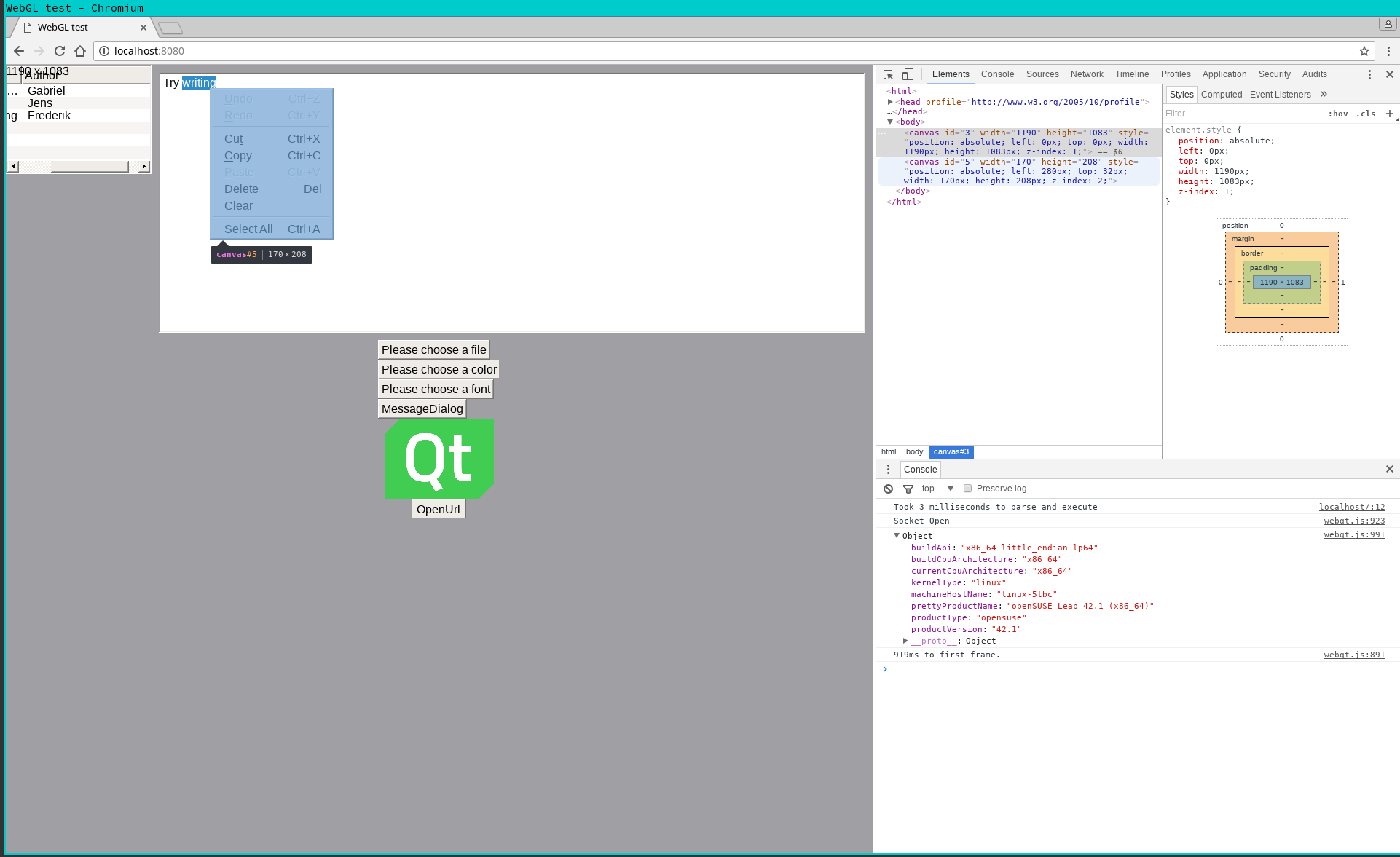Viewport: 1400px width, 857px height.
Task: Open the webqt.js:923 source link
Action: 1354,521
